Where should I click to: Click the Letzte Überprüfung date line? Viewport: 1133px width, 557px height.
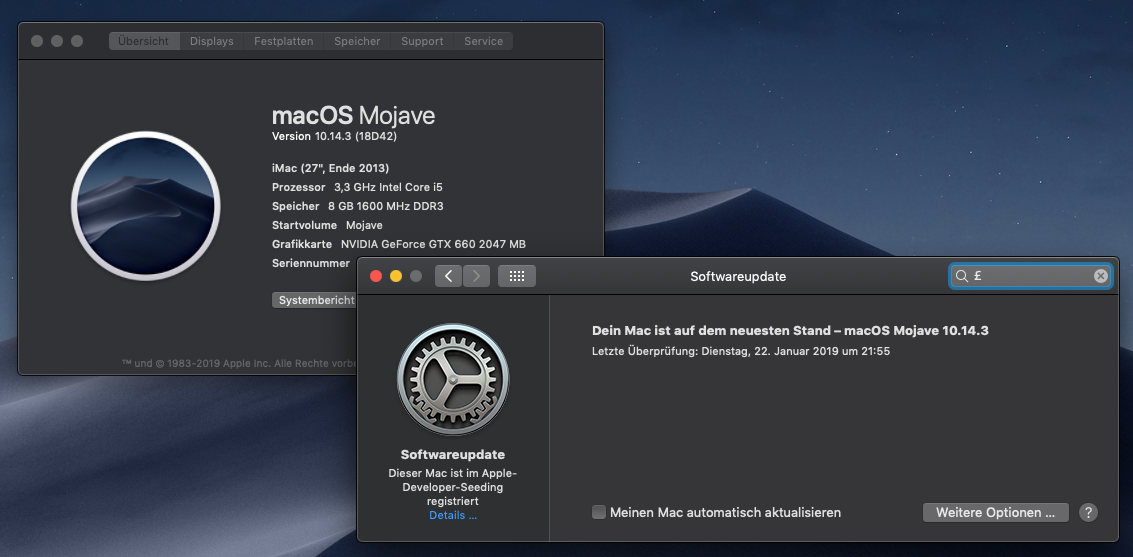click(741, 351)
